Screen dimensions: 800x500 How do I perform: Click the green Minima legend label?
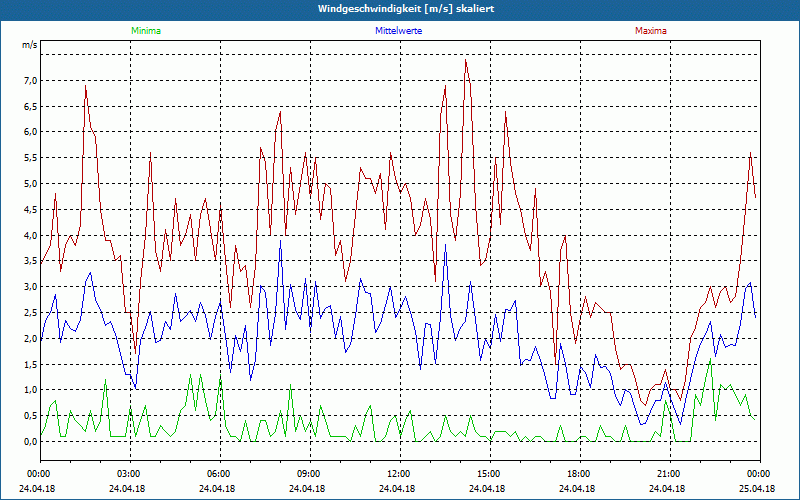[x=145, y=31]
